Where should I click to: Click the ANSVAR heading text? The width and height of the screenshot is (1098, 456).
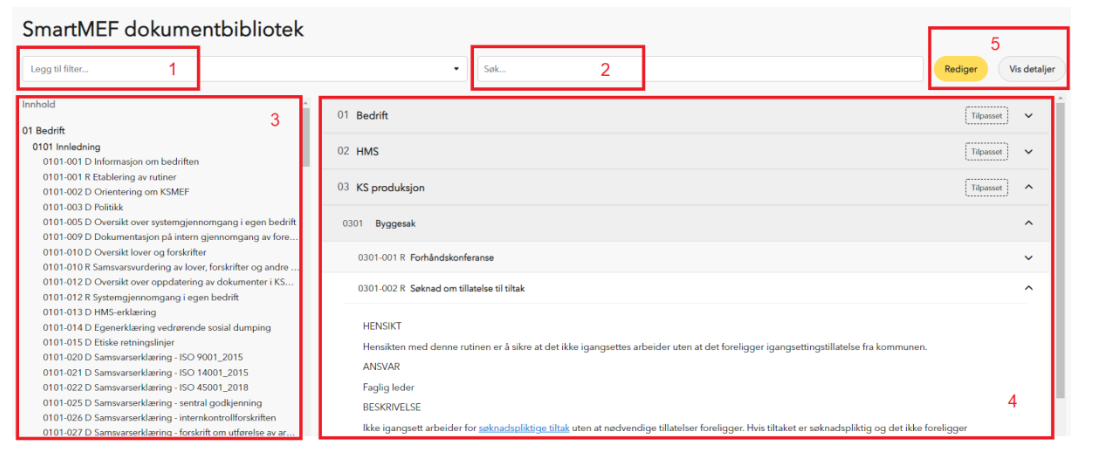point(380,366)
